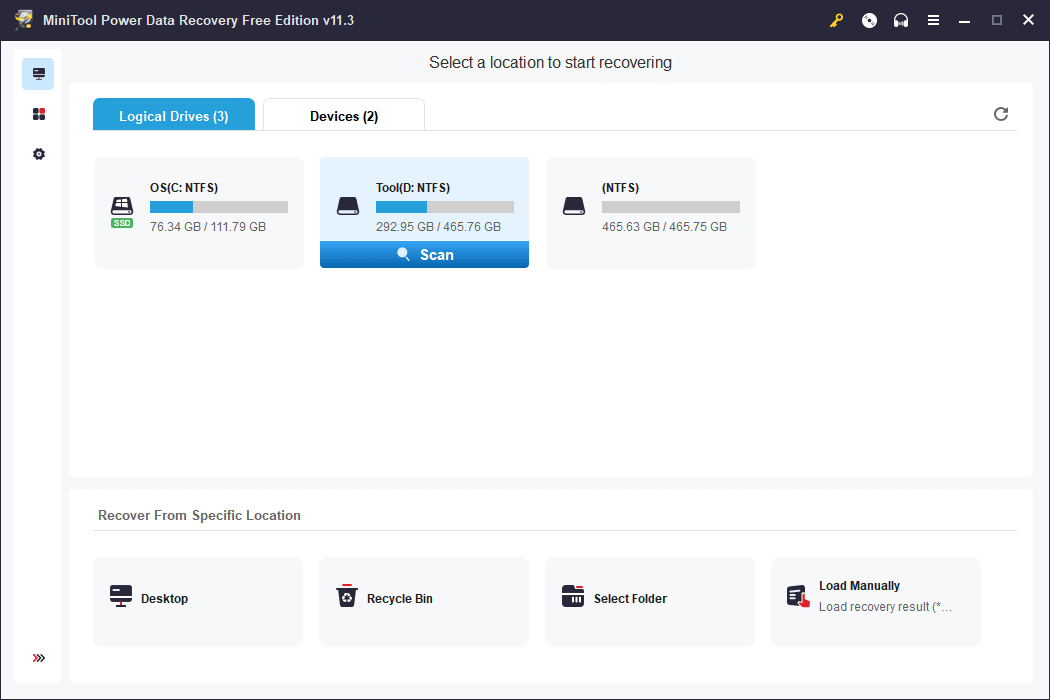Refresh the drive list

point(1000,114)
